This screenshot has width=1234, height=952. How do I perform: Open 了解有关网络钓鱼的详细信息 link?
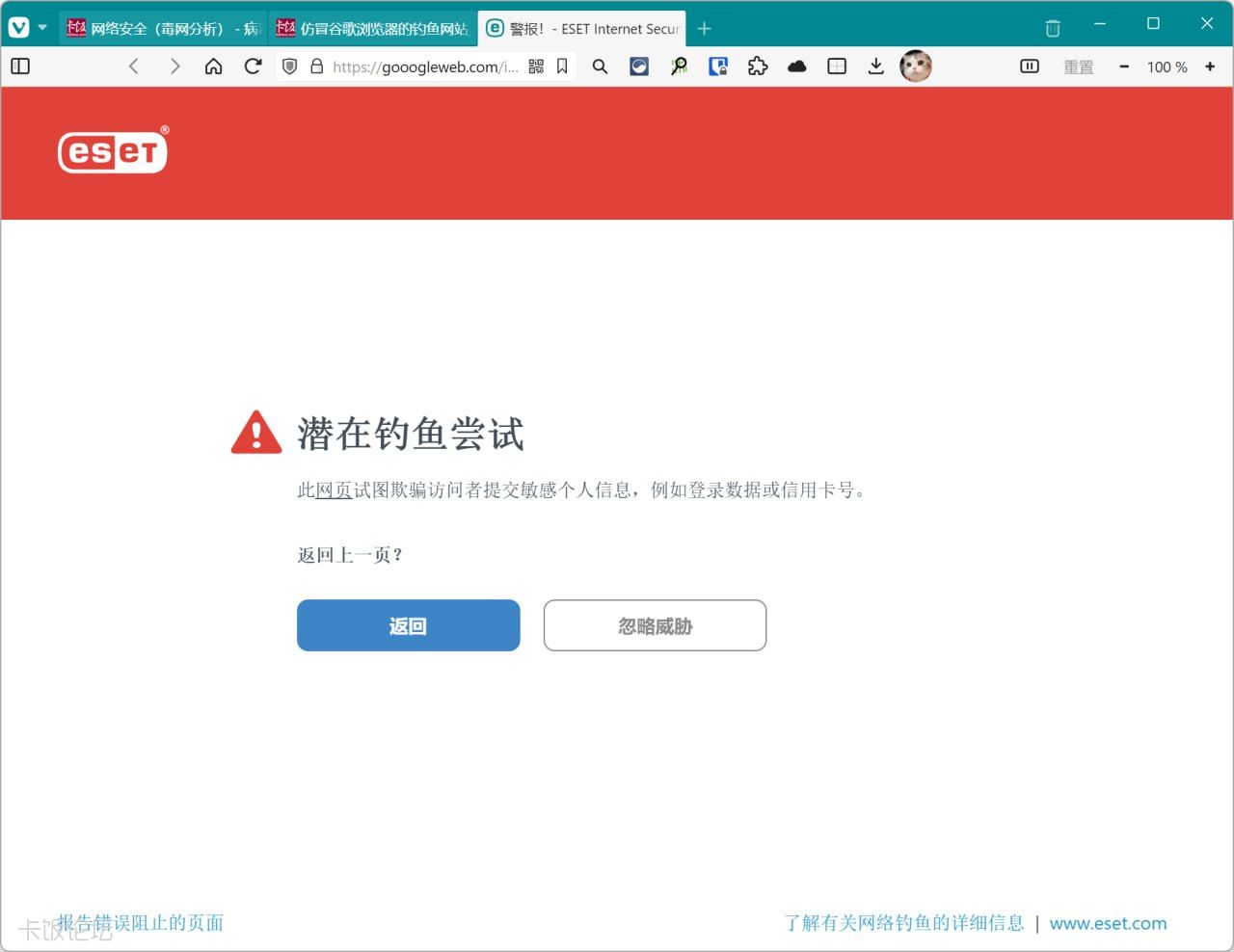point(904,923)
